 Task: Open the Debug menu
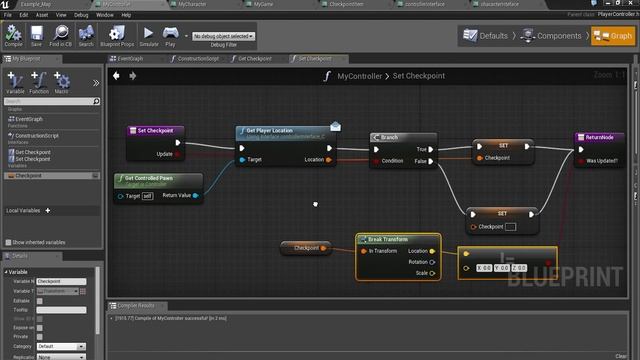pyautogui.click(x=81, y=15)
